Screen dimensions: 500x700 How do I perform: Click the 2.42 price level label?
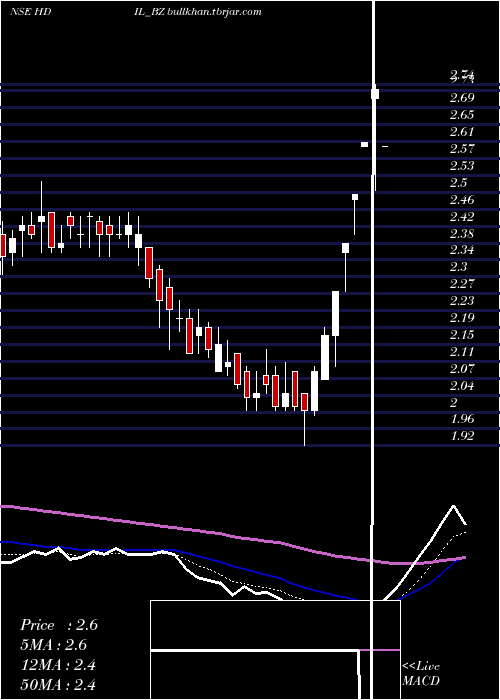click(462, 217)
